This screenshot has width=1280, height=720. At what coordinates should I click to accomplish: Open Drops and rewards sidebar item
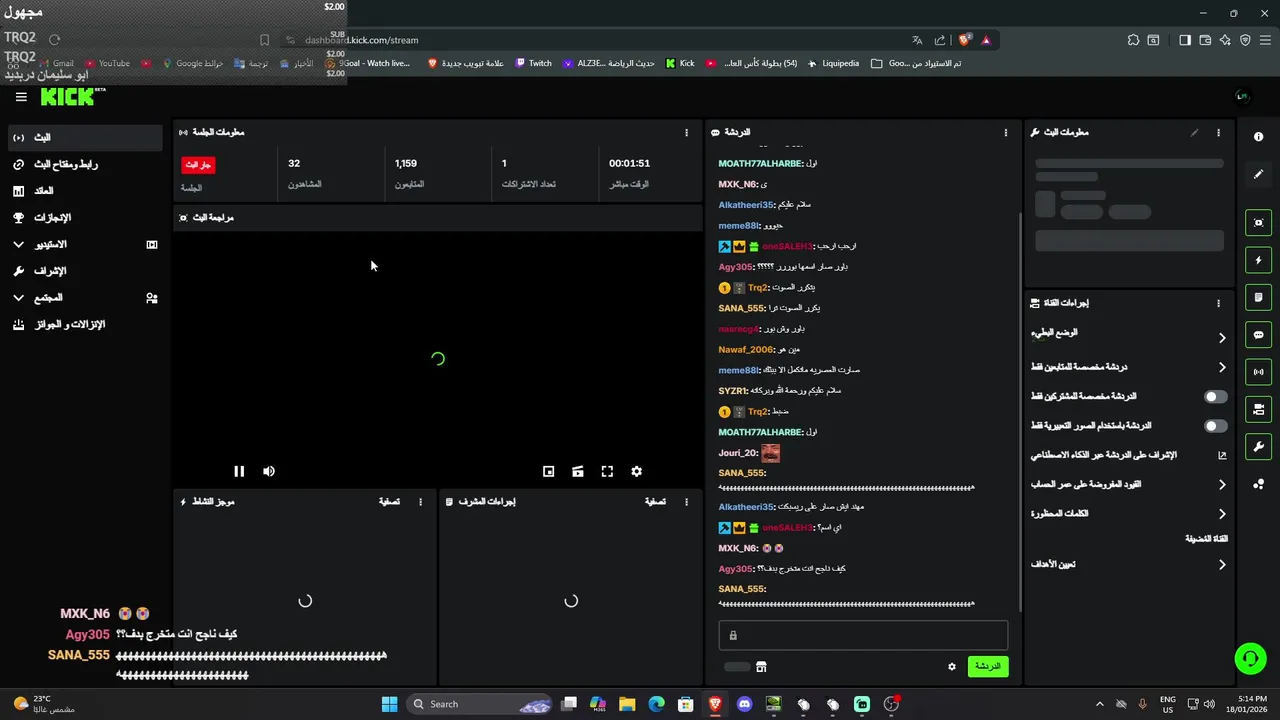(x=85, y=325)
